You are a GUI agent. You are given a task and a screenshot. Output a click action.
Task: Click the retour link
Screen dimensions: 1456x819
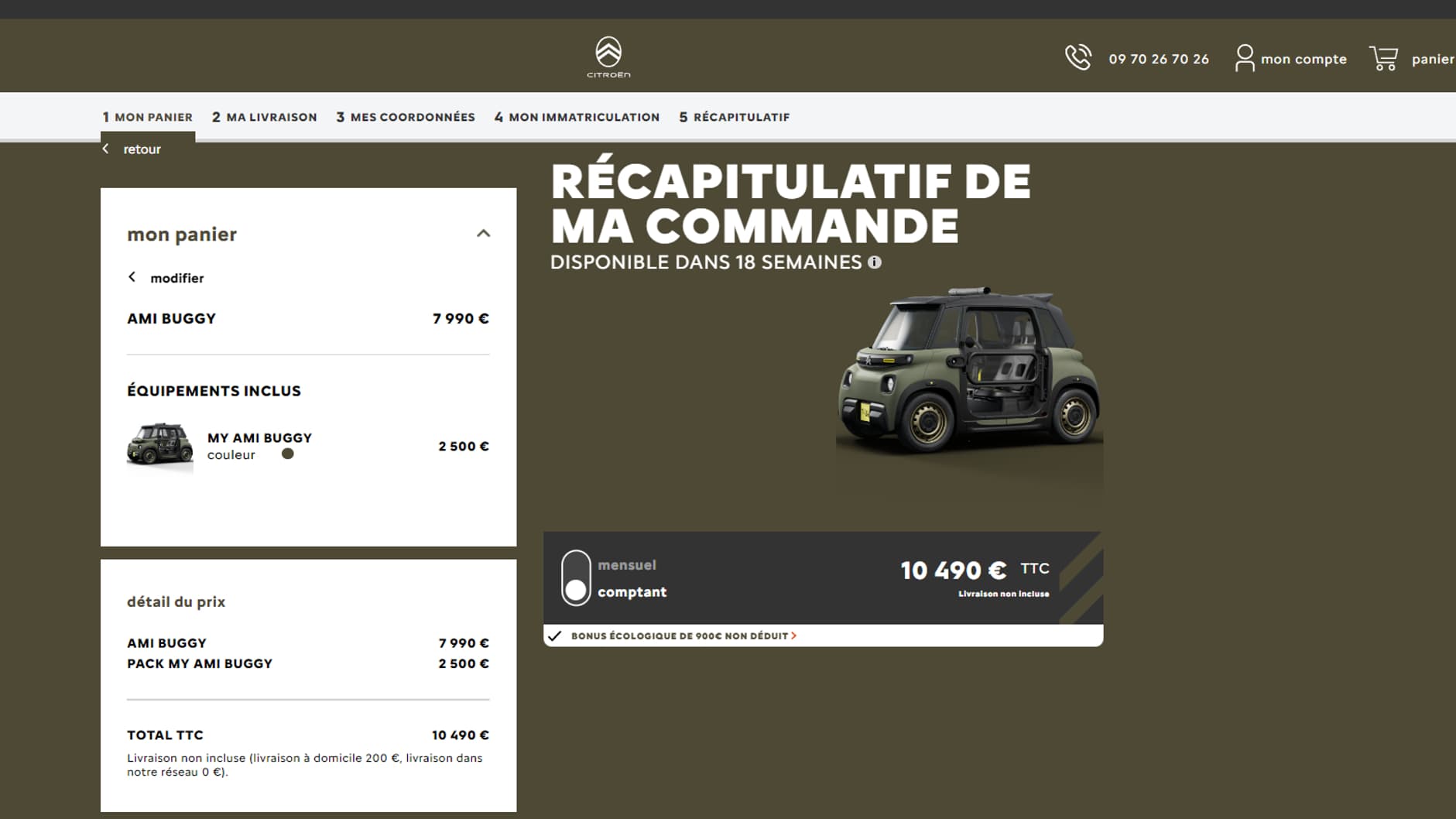point(142,149)
